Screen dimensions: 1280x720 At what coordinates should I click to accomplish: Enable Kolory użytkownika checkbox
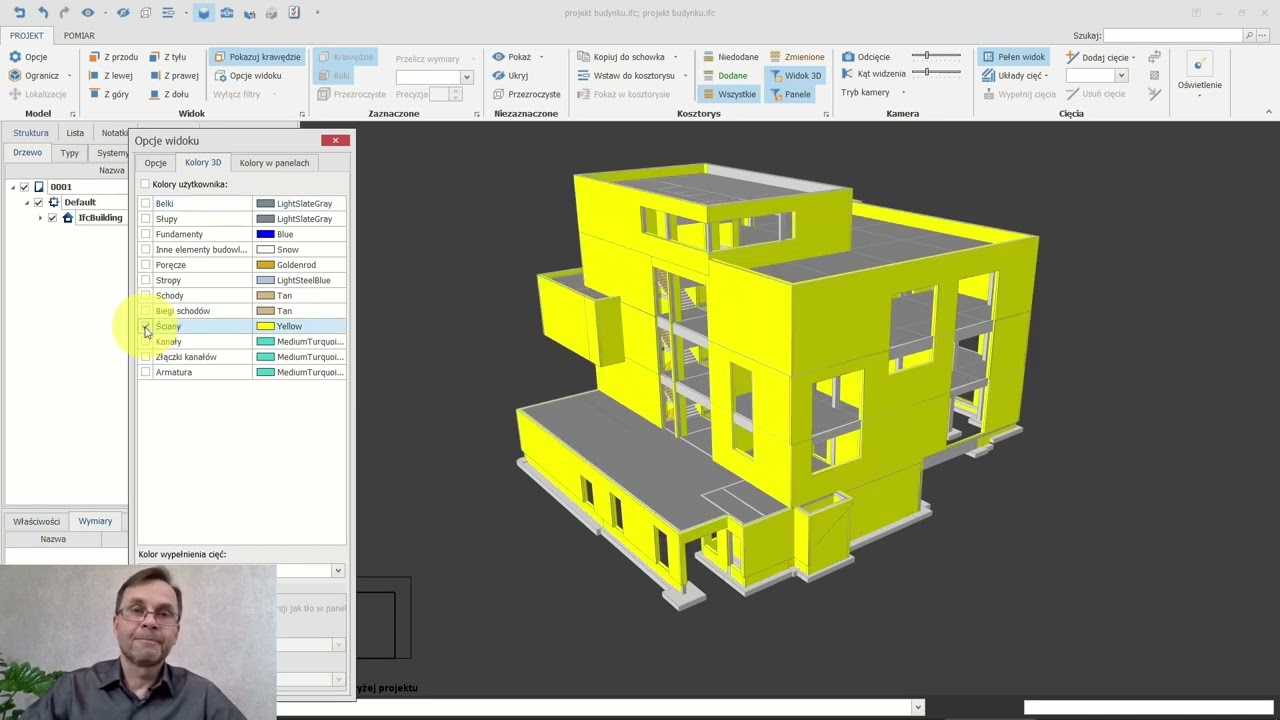pos(145,184)
